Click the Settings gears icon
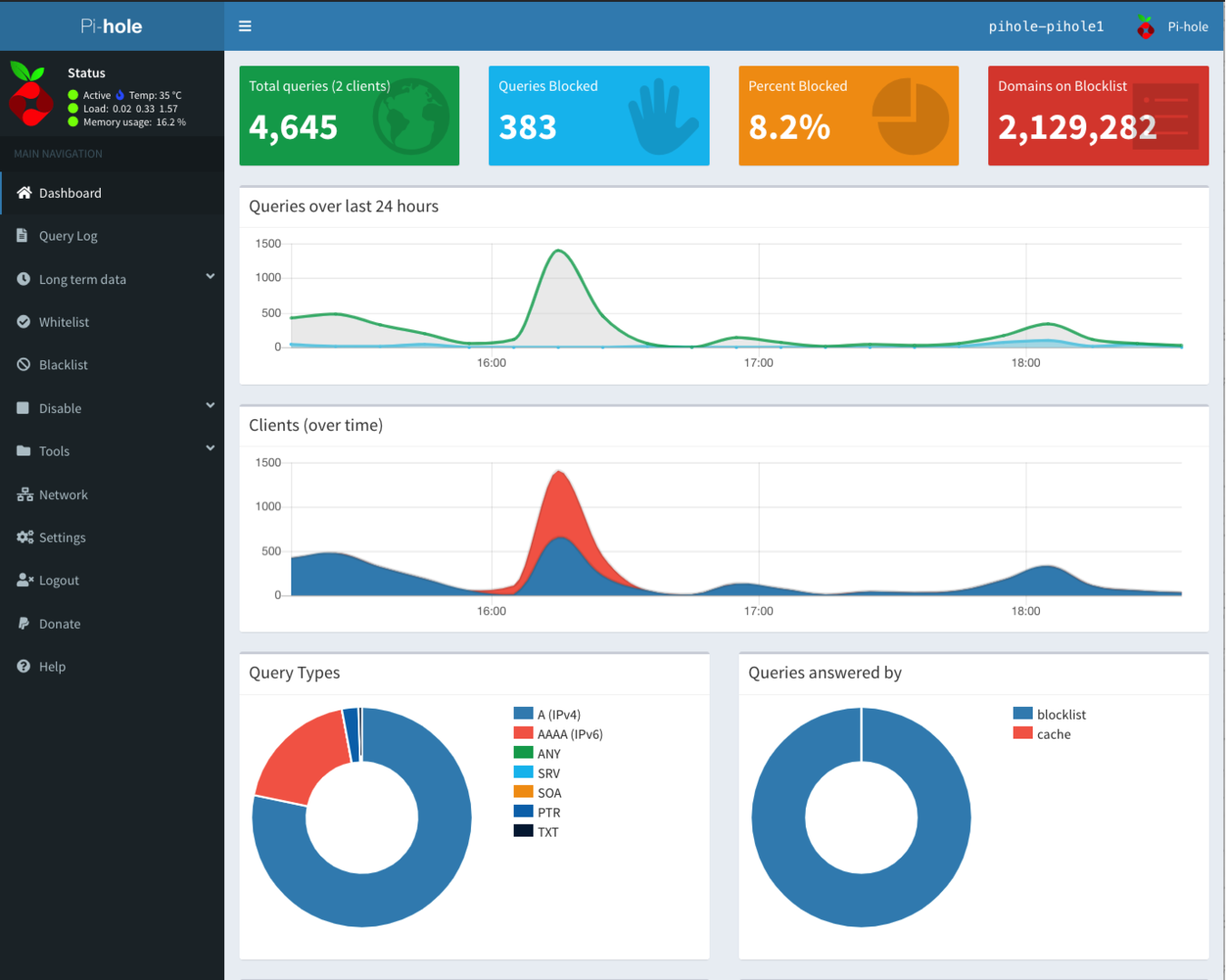Viewport: 1226px width, 980px height. point(25,537)
